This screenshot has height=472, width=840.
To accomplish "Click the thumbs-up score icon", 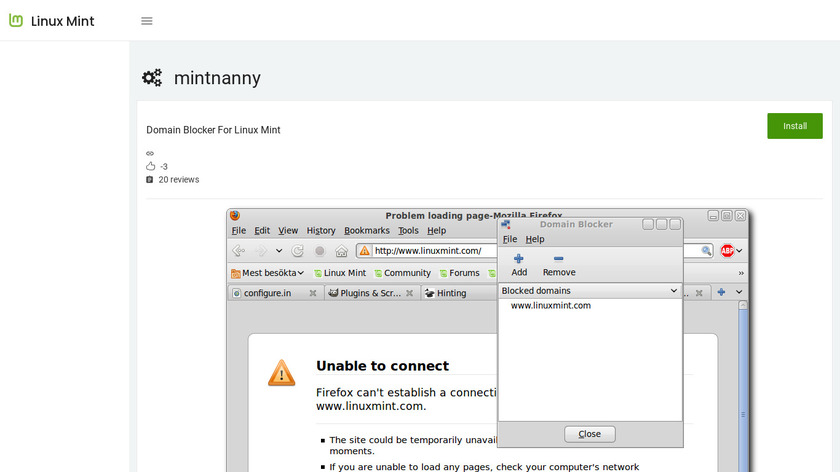I will (x=151, y=166).
